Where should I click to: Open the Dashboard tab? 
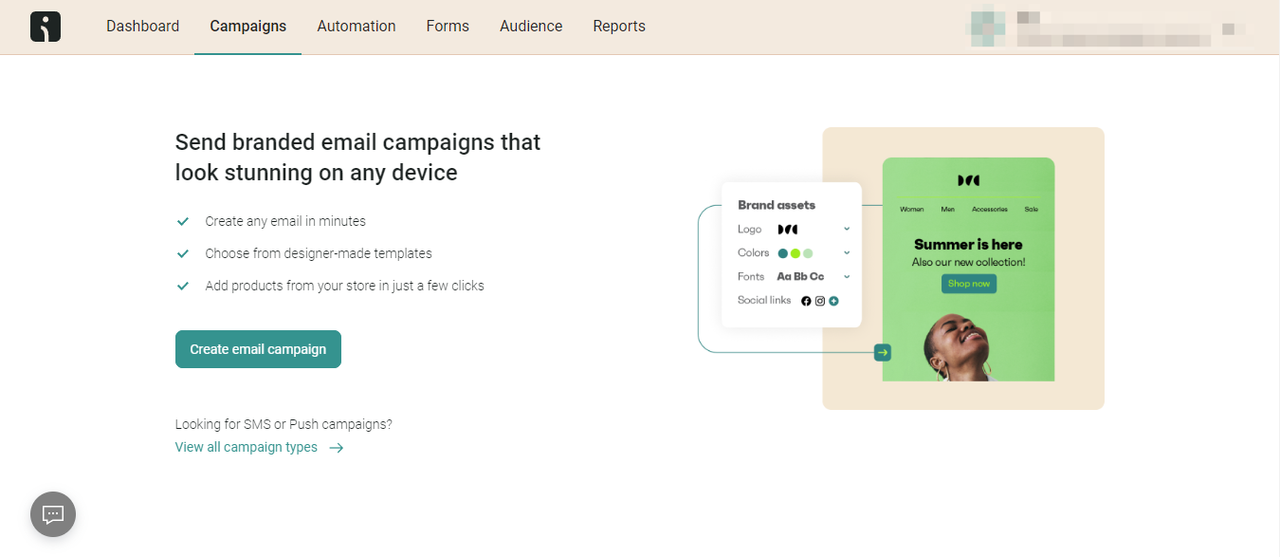coord(143,26)
